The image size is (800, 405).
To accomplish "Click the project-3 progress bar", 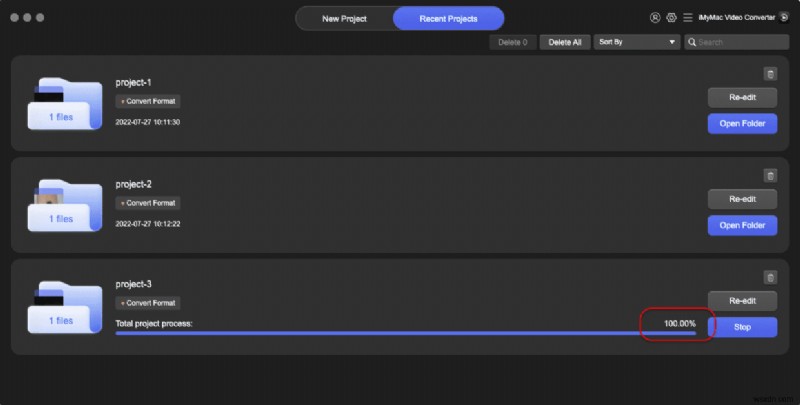I will tap(406, 333).
